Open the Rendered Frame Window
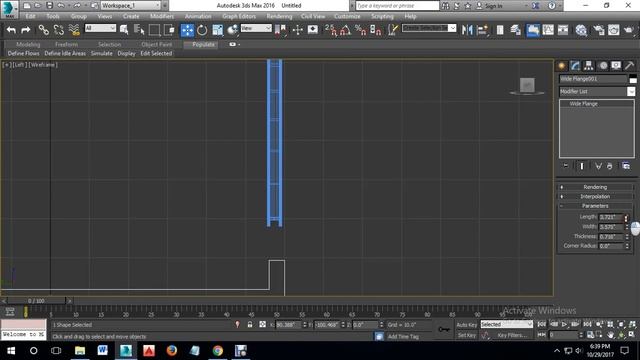This screenshot has height=360, width=640. 613,30
